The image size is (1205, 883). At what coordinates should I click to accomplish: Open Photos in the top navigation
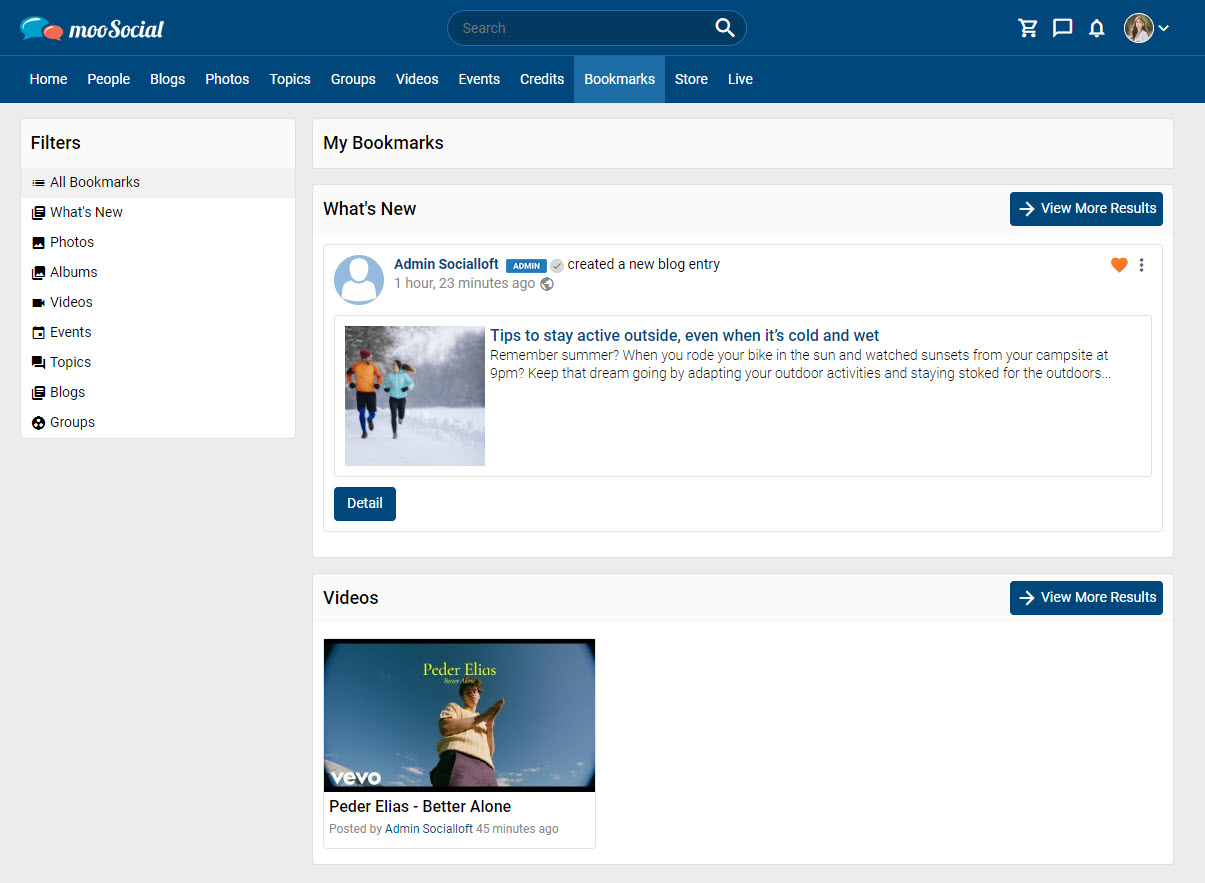(227, 79)
